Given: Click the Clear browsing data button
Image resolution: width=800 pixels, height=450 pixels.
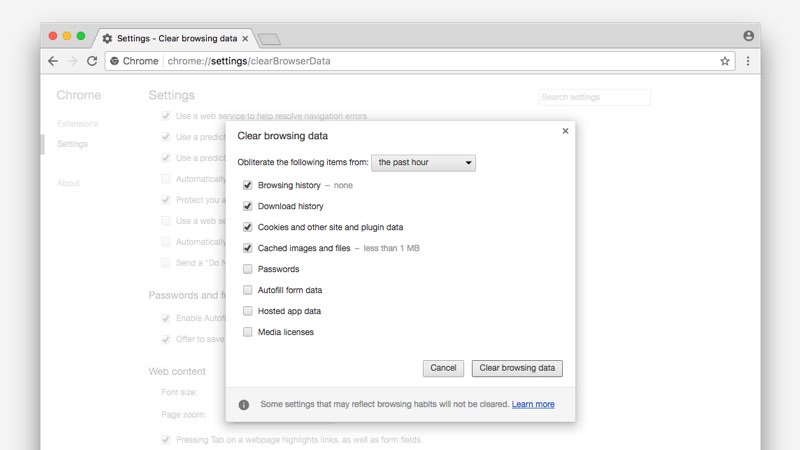Looking at the screenshot, I should coord(517,368).
